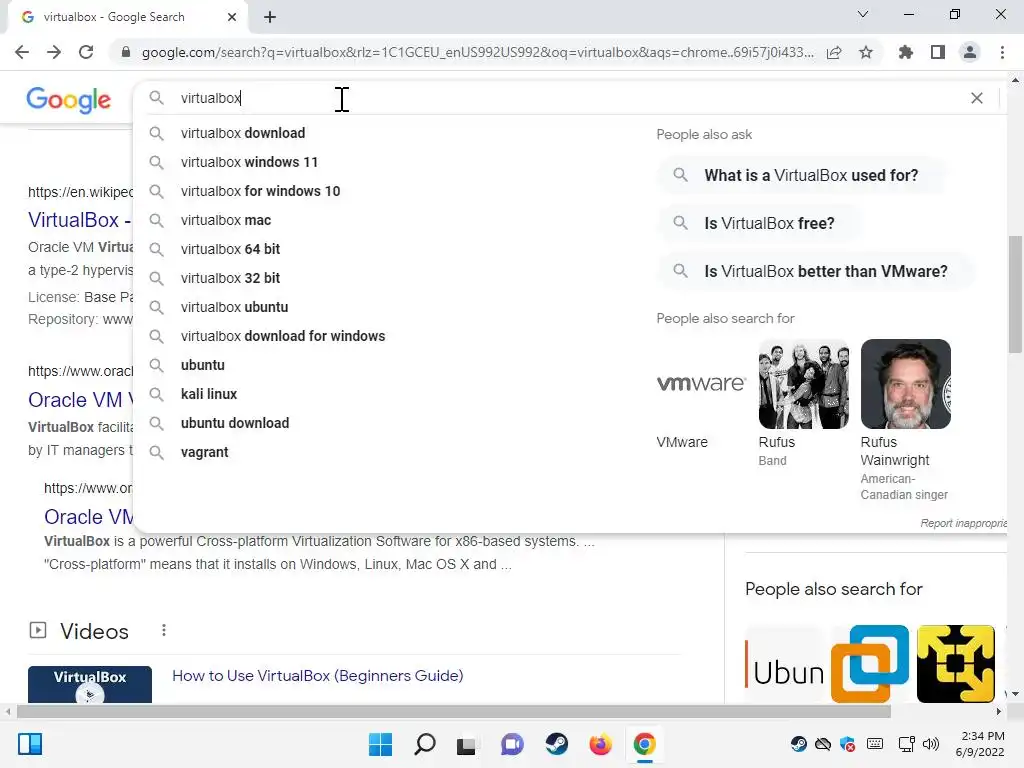Open How to Use VirtualBox video link
1024x768 pixels.
317,676
